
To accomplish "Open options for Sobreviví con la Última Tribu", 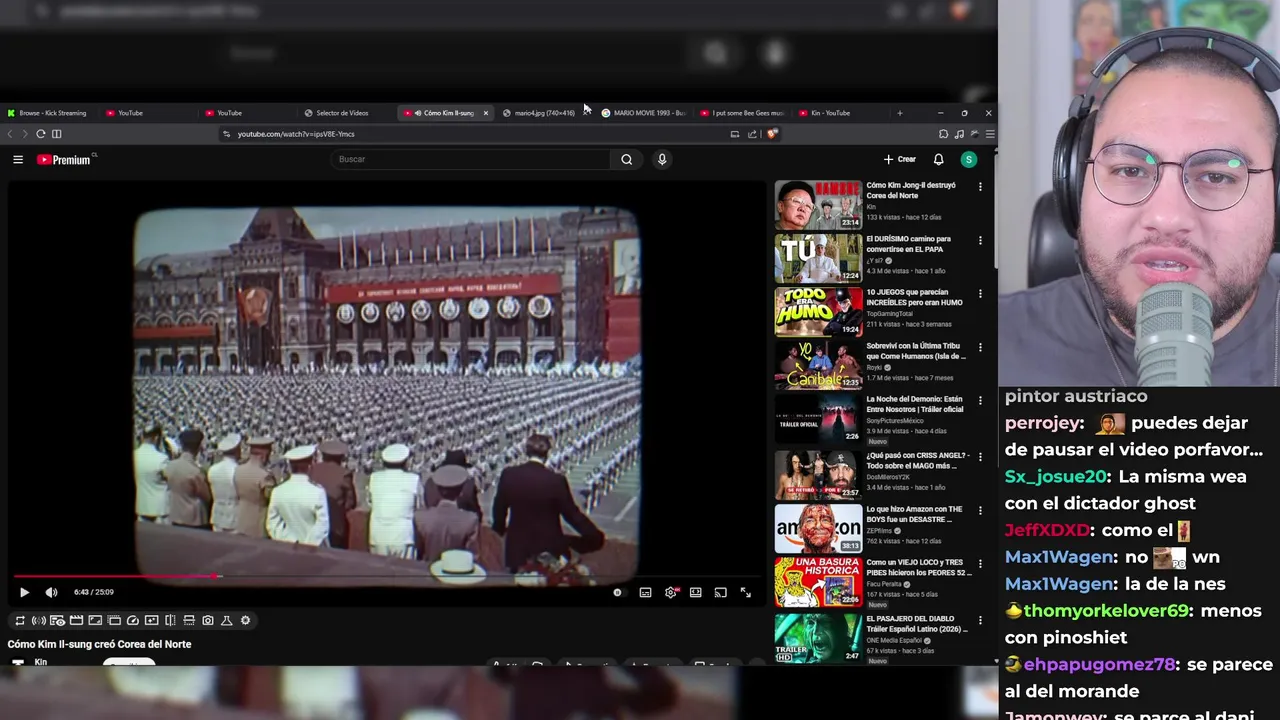I will pos(980,349).
